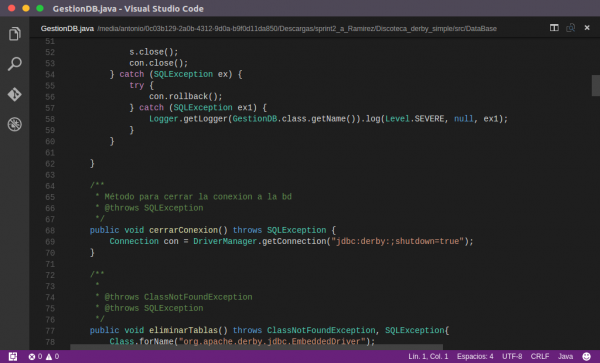Split the editor
Image resolution: width=600 pixels, height=363 pixels.
554,28
